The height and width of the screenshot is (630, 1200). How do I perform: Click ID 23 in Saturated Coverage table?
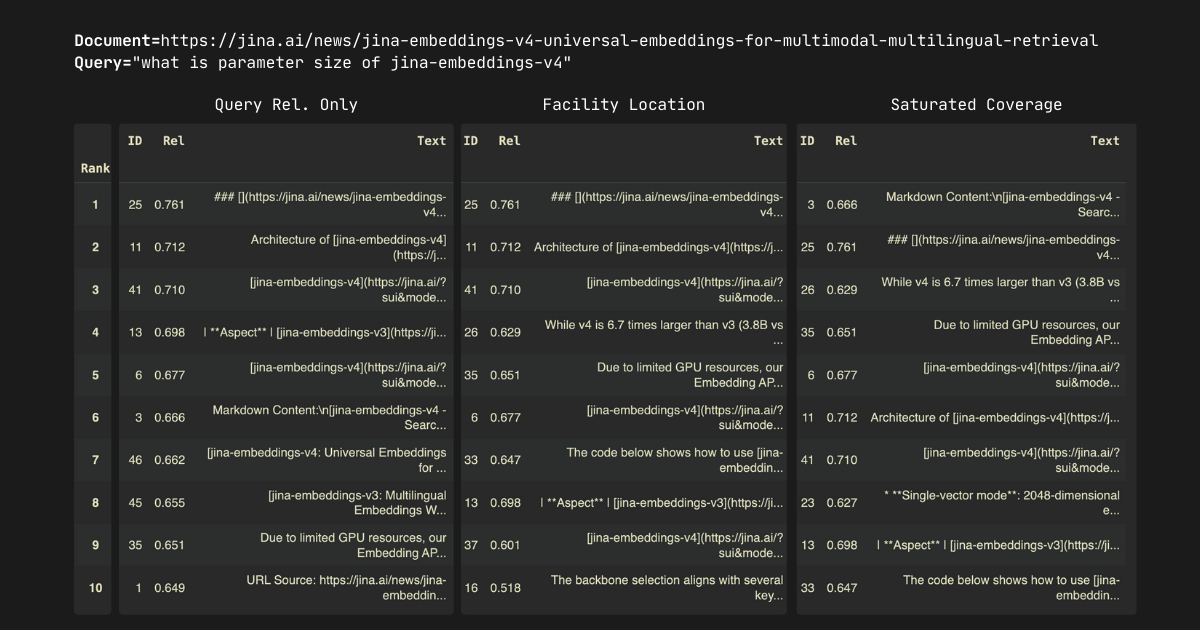(x=807, y=503)
